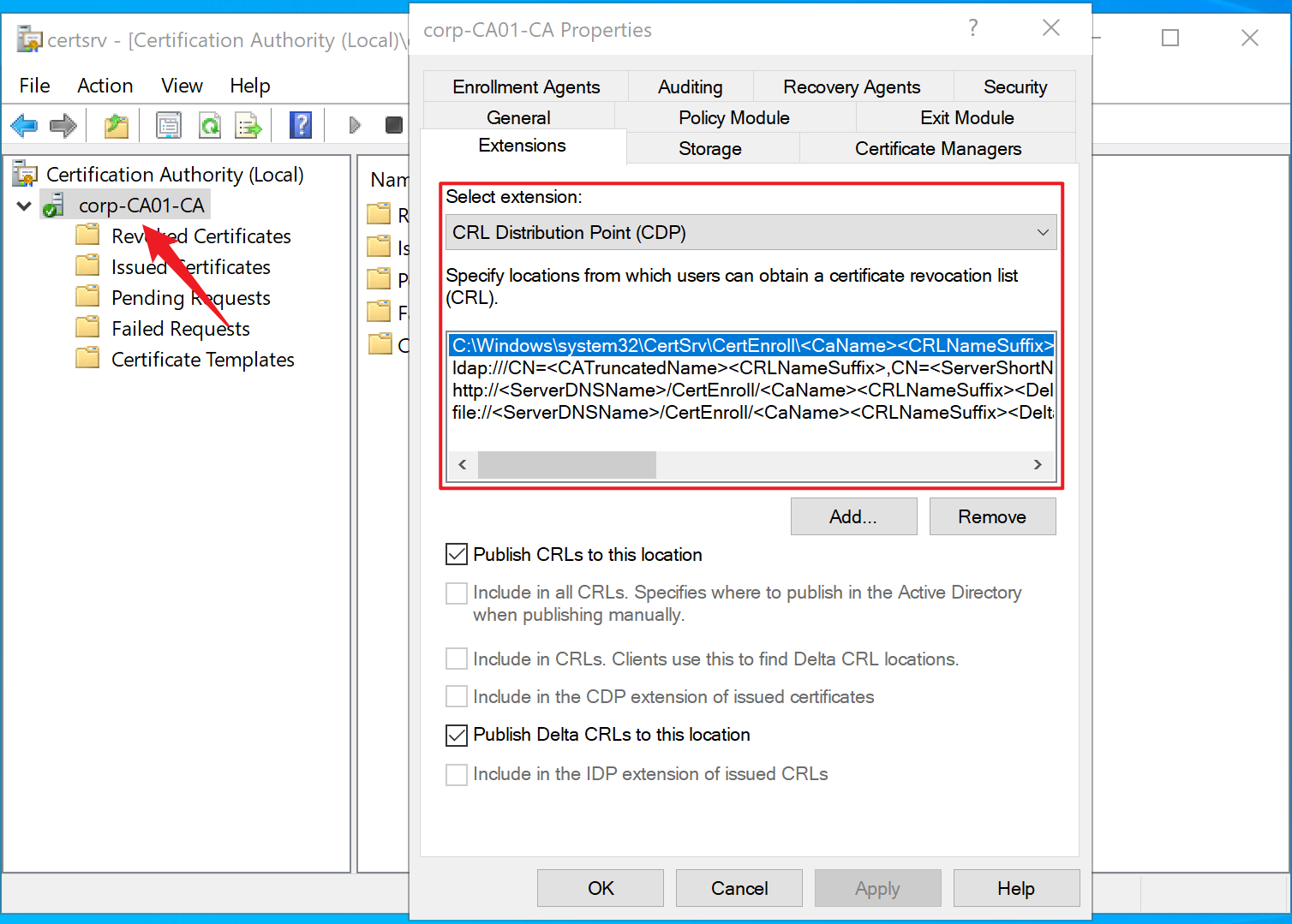Click the Certificate Templates folder icon

click(87, 358)
